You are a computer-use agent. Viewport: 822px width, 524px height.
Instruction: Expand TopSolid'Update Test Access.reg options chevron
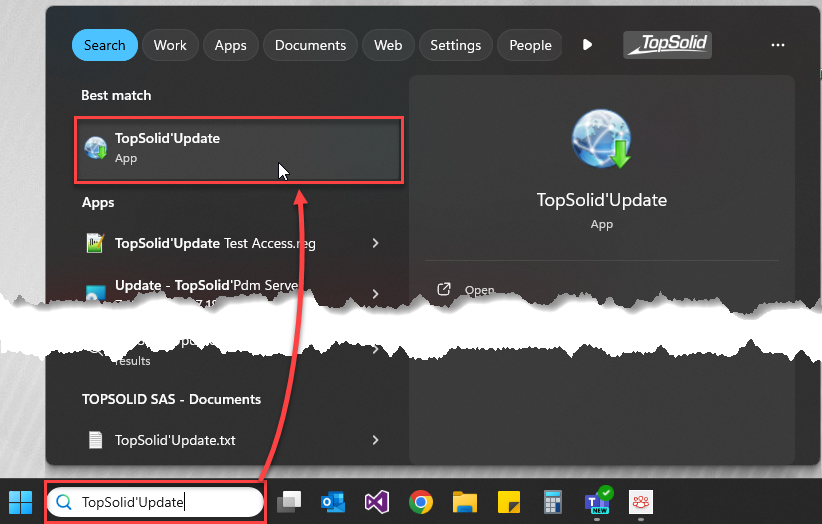(375, 243)
